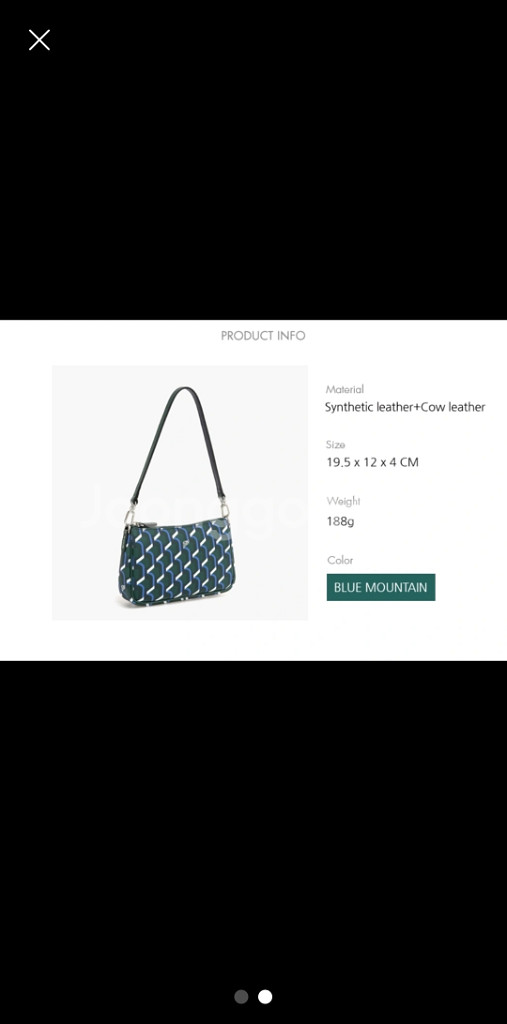
Task: Select the 19.5 x 12 x 4 CM dimensions
Action: tap(372, 462)
